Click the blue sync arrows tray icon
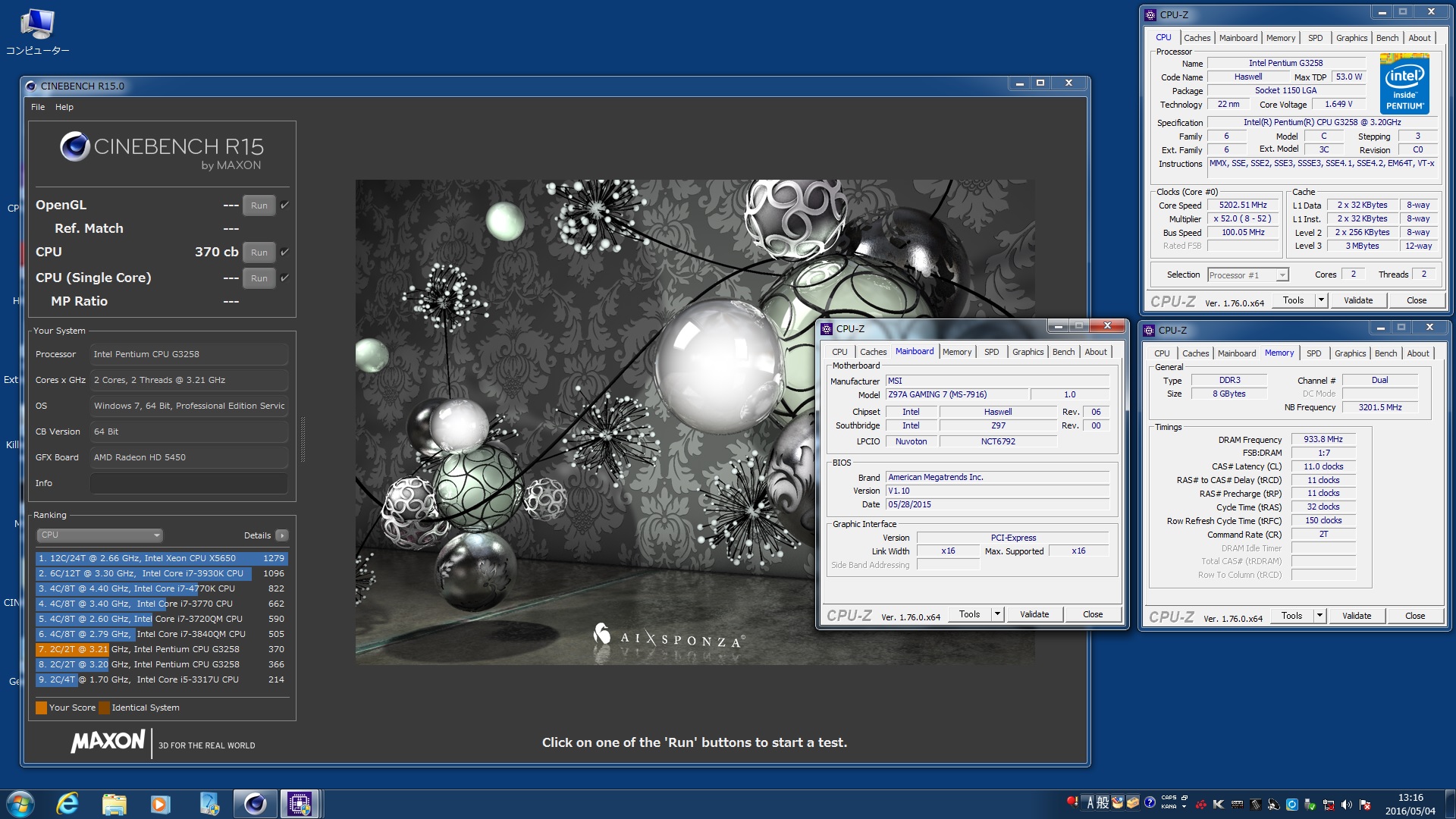 [1292, 805]
